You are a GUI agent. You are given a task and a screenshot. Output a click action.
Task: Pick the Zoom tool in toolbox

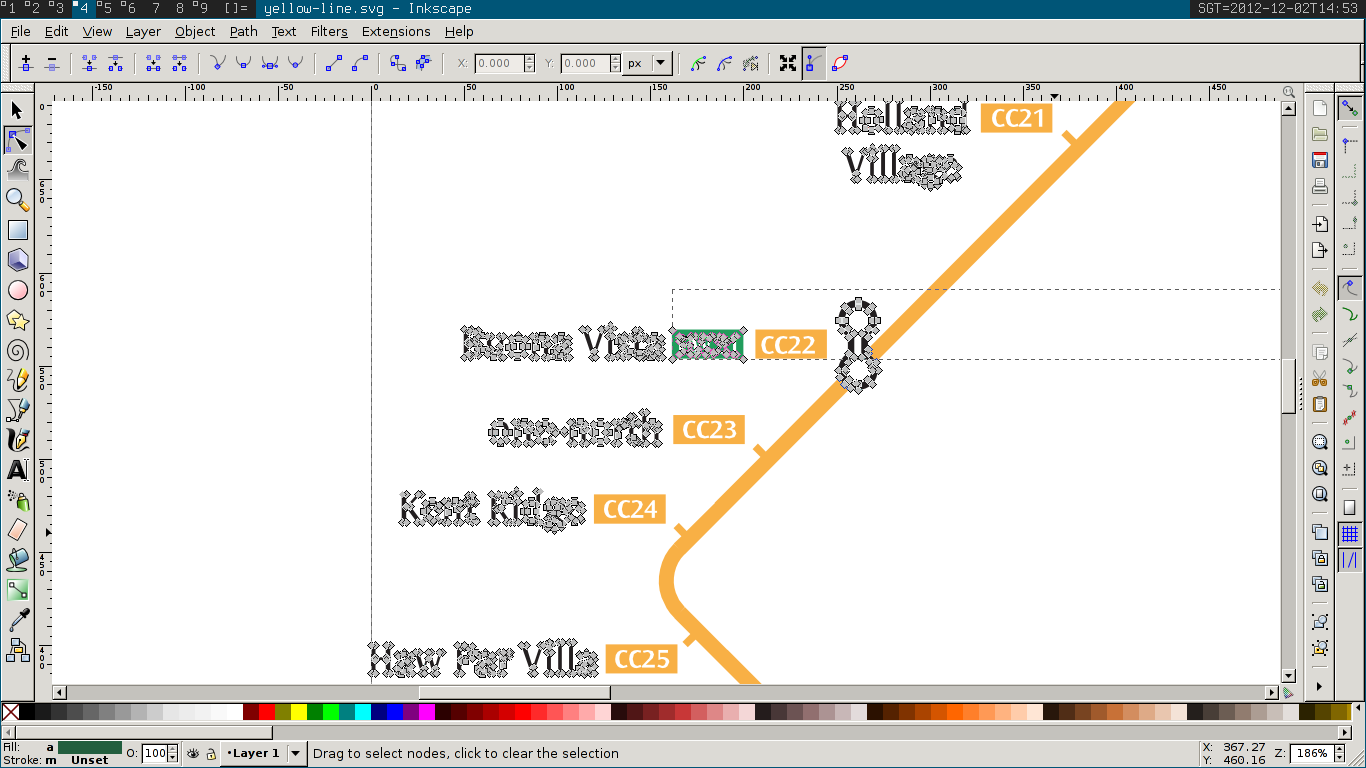(17, 200)
